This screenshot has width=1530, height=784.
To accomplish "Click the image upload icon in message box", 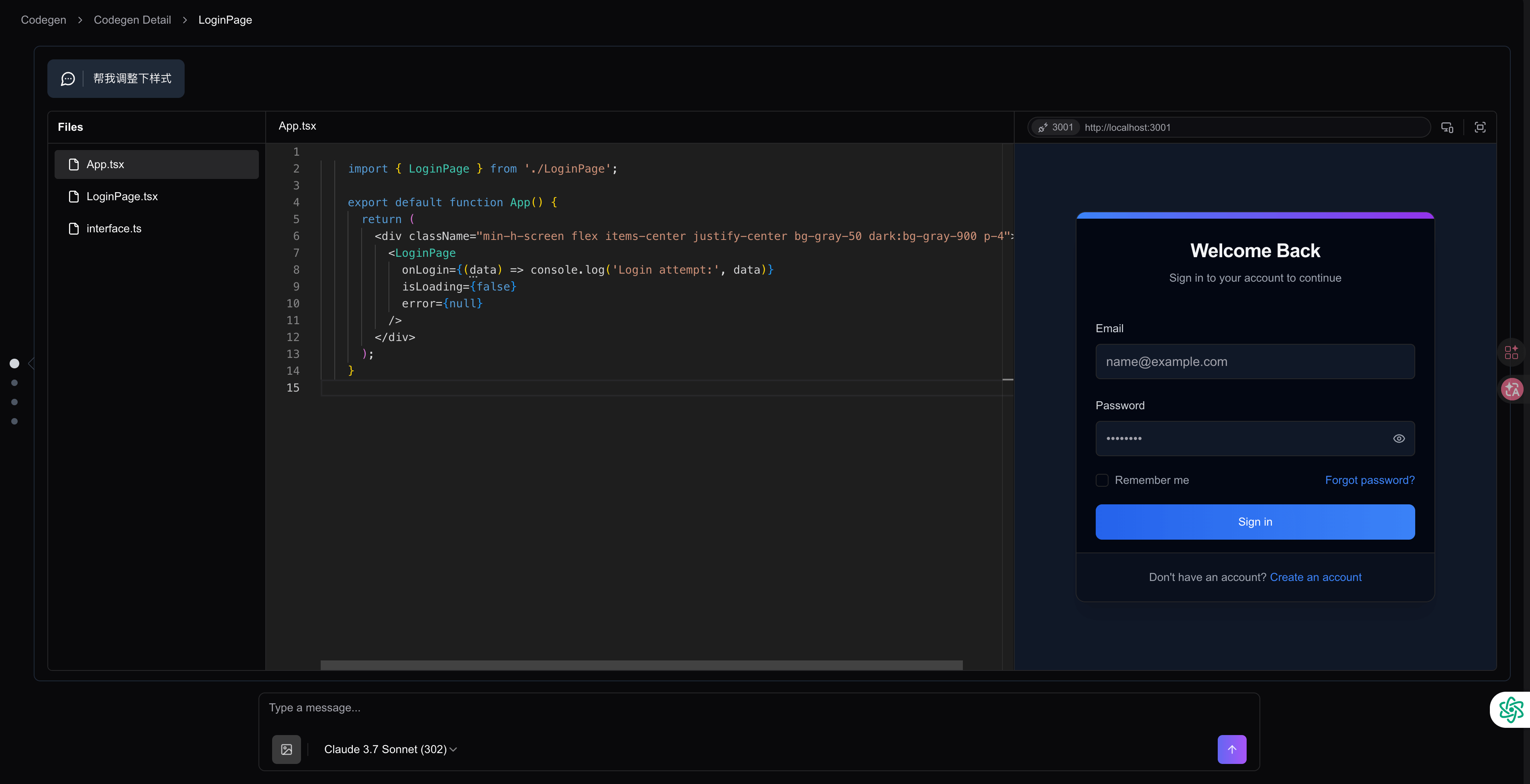I will pos(286,749).
